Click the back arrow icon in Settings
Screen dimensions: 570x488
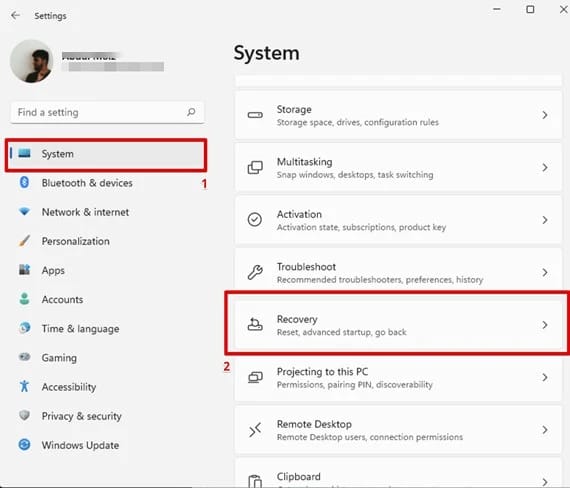(15, 15)
